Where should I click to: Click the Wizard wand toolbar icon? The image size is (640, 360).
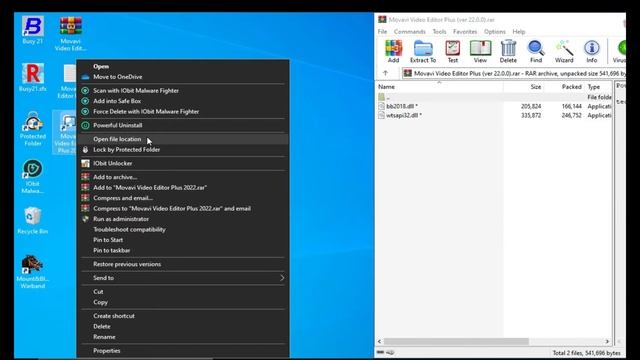coord(564,51)
